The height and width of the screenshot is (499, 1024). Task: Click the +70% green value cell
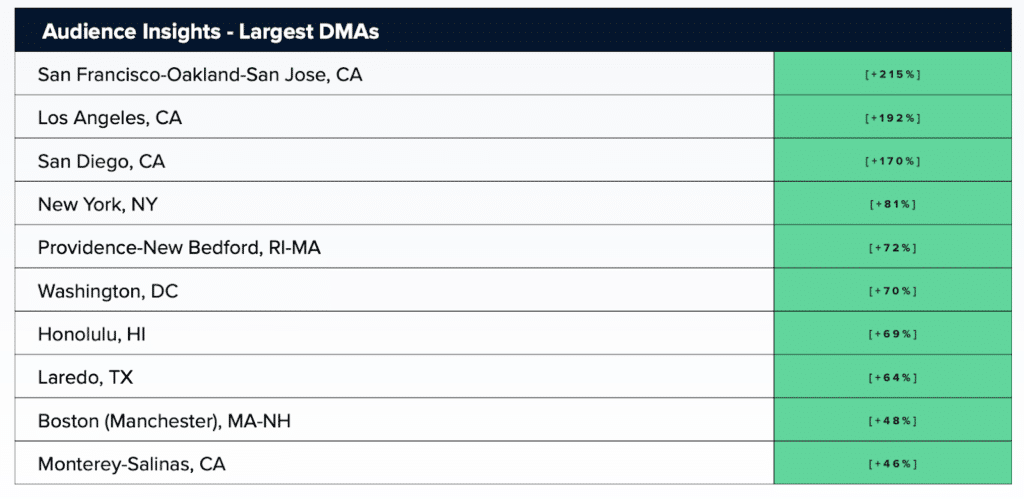coord(892,291)
